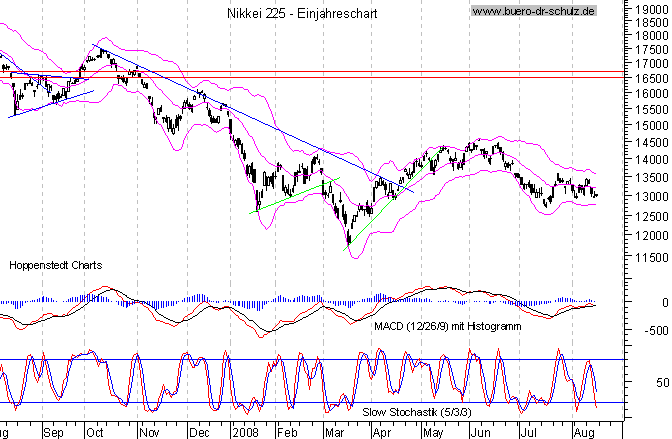Select the 16500 price axis label
This screenshot has height=439, width=672.
pos(648,77)
